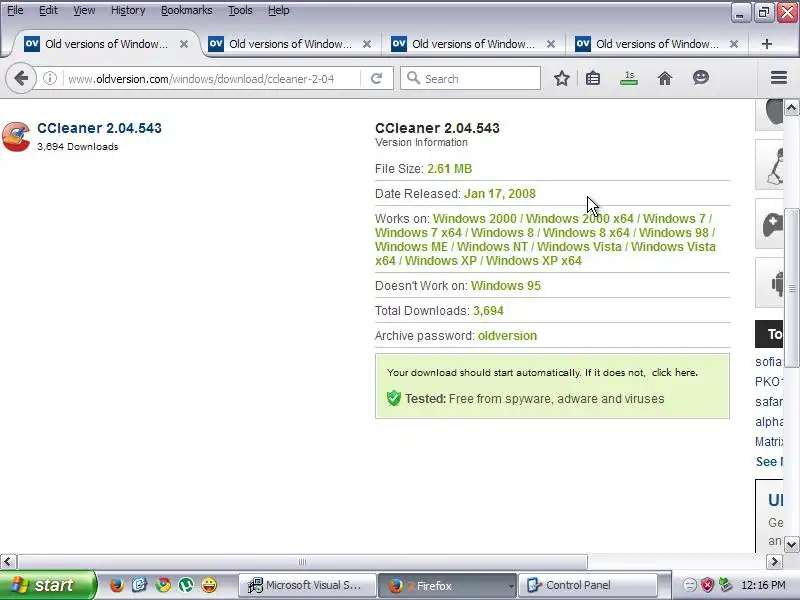
Task: Click the vertical scrollbar thumb
Action: (791, 288)
